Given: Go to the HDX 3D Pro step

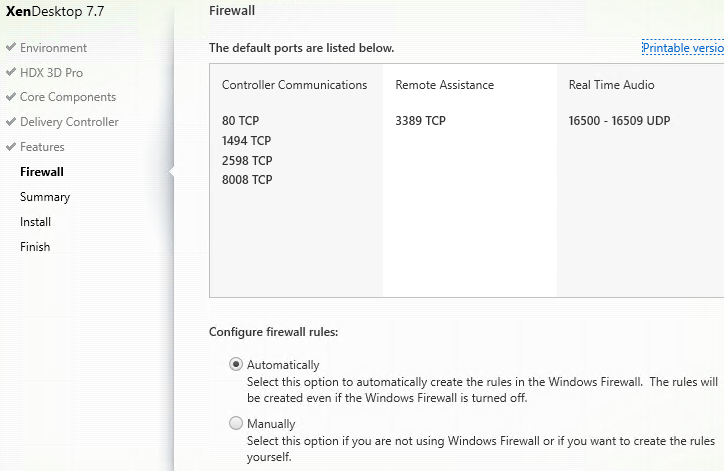Looking at the screenshot, I should 51,73.
